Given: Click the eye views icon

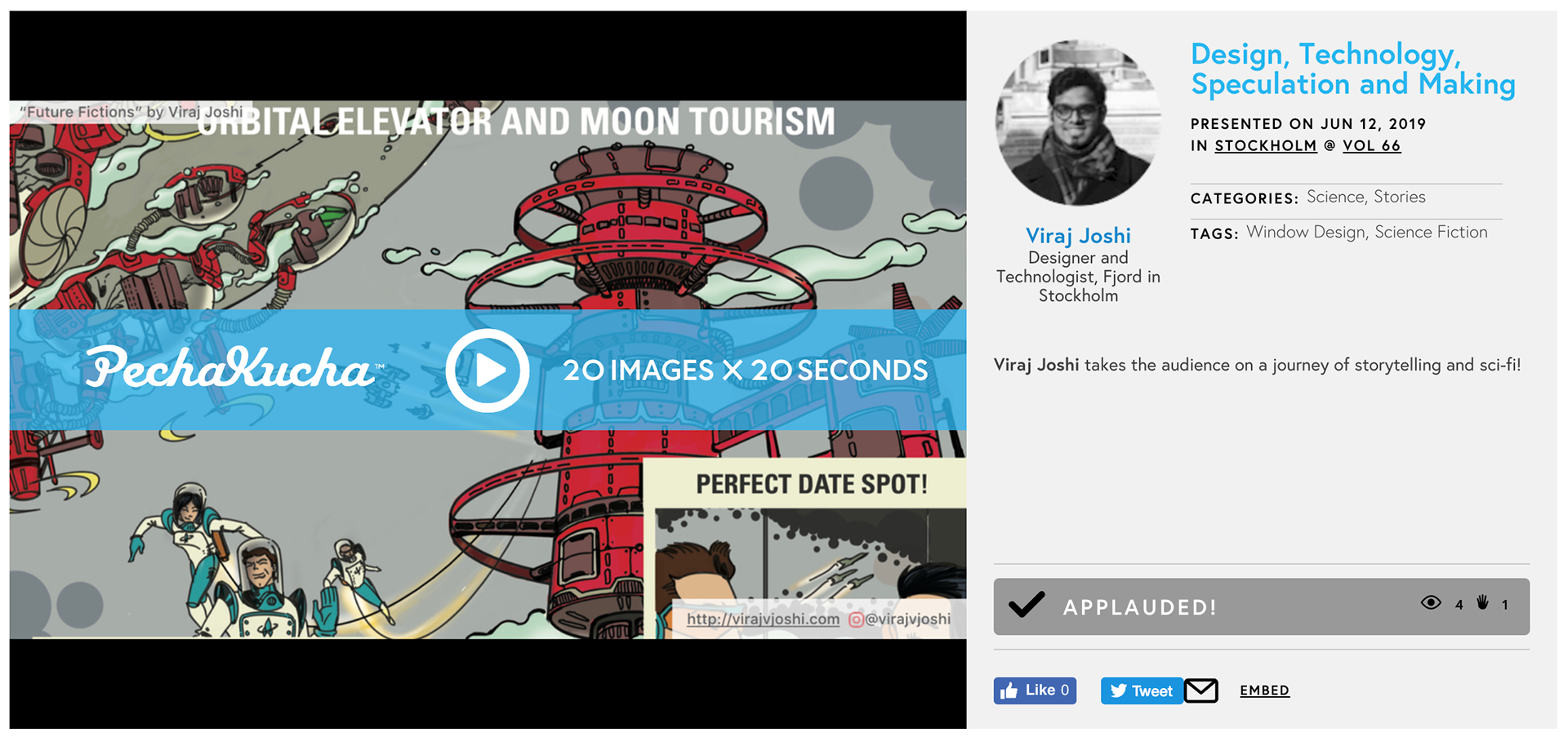Looking at the screenshot, I should 1431,603.
